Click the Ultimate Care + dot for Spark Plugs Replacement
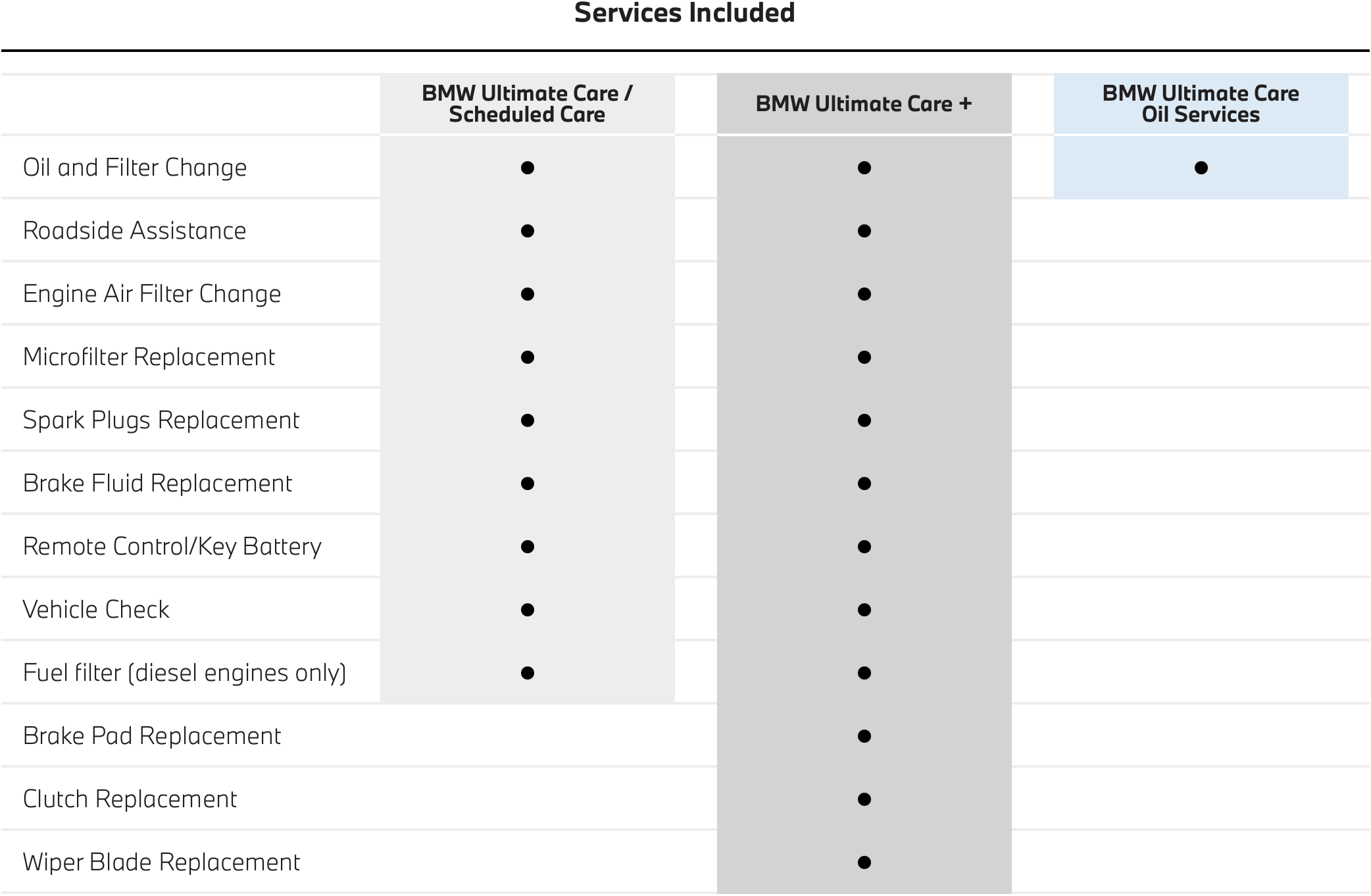The image size is (1371, 896). pos(864,420)
